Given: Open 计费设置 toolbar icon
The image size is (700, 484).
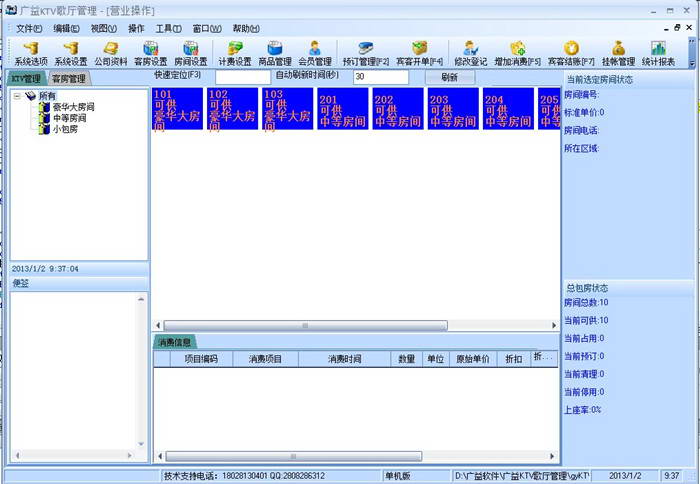Looking at the screenshot, I should [235, 54].
